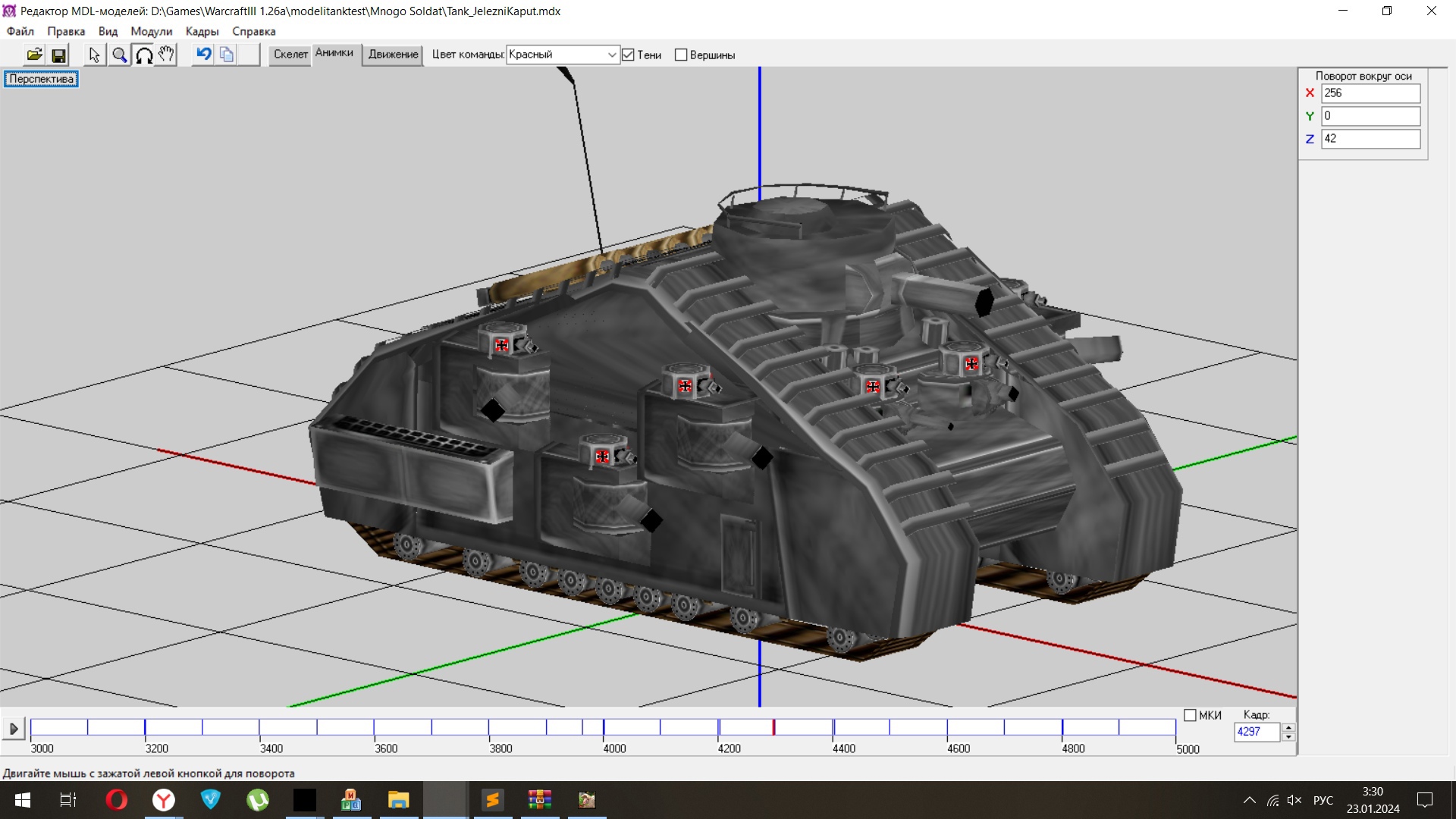Screen dimensions: 1456x819
Task: Increase frame number with up spinner
Action: pos(1288,727)
